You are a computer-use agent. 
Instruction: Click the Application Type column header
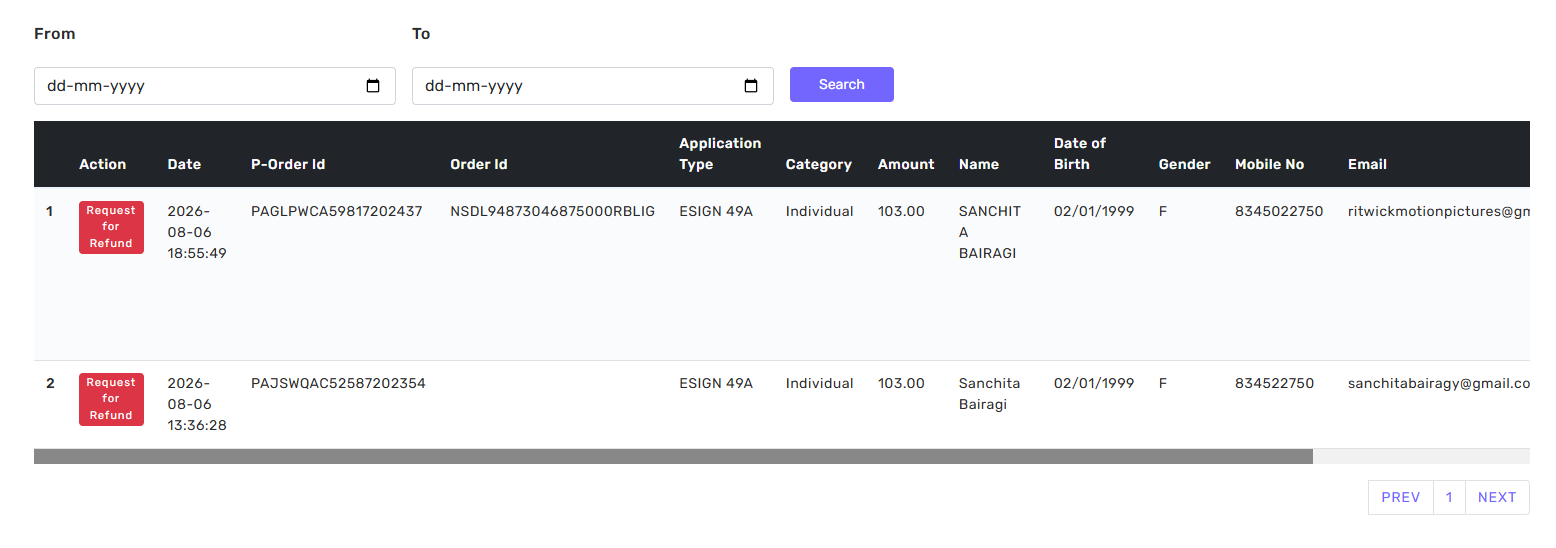(720, 154)
